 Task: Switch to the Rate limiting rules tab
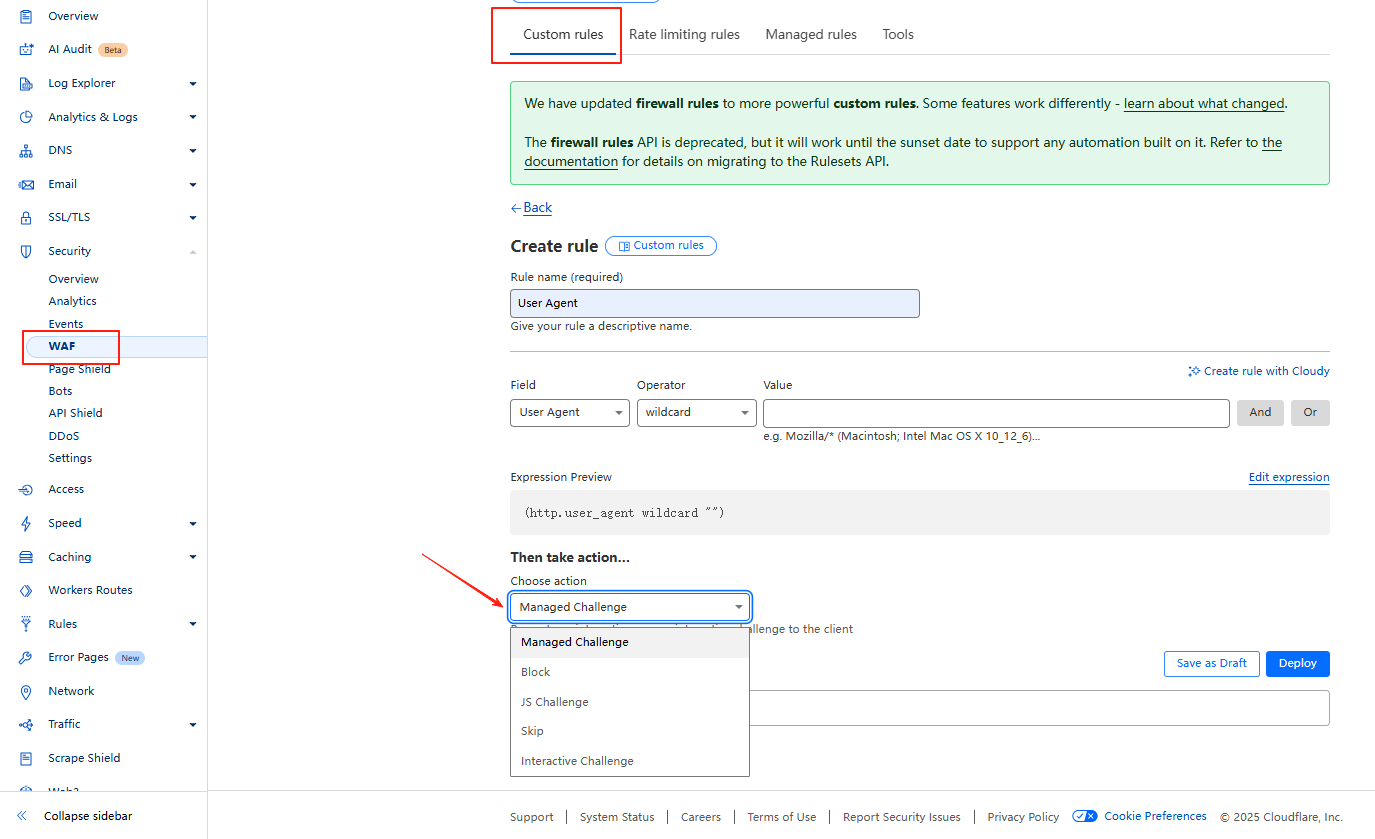tap(684, 34)
